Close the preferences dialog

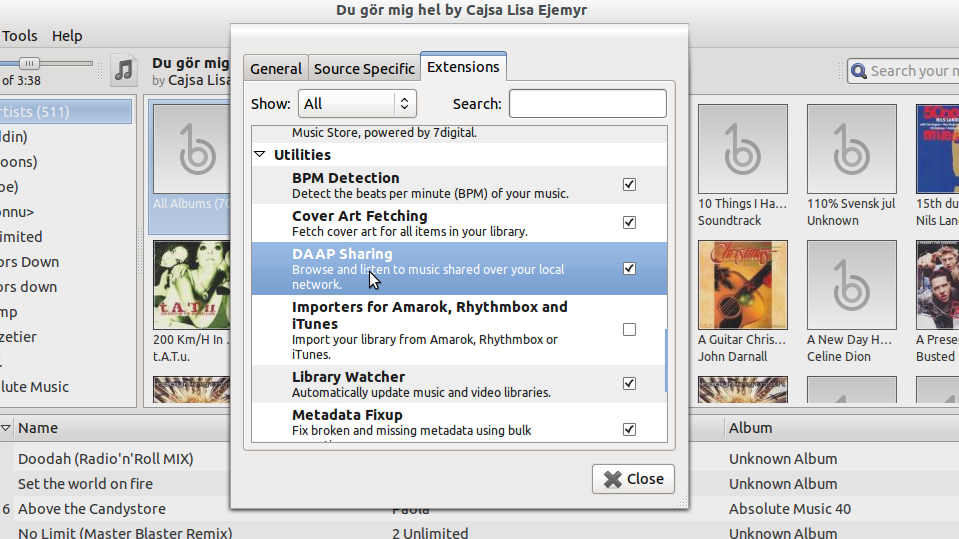click(633, 478)
